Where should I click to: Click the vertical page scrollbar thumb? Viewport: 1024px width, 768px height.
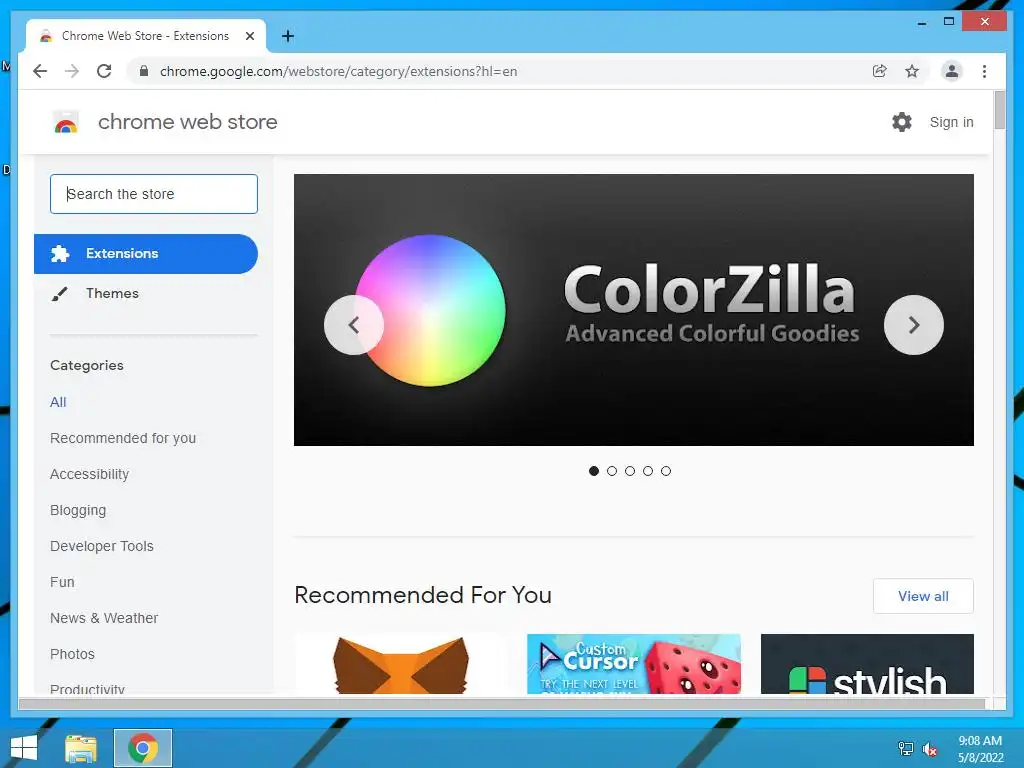[x=999, y=110]
